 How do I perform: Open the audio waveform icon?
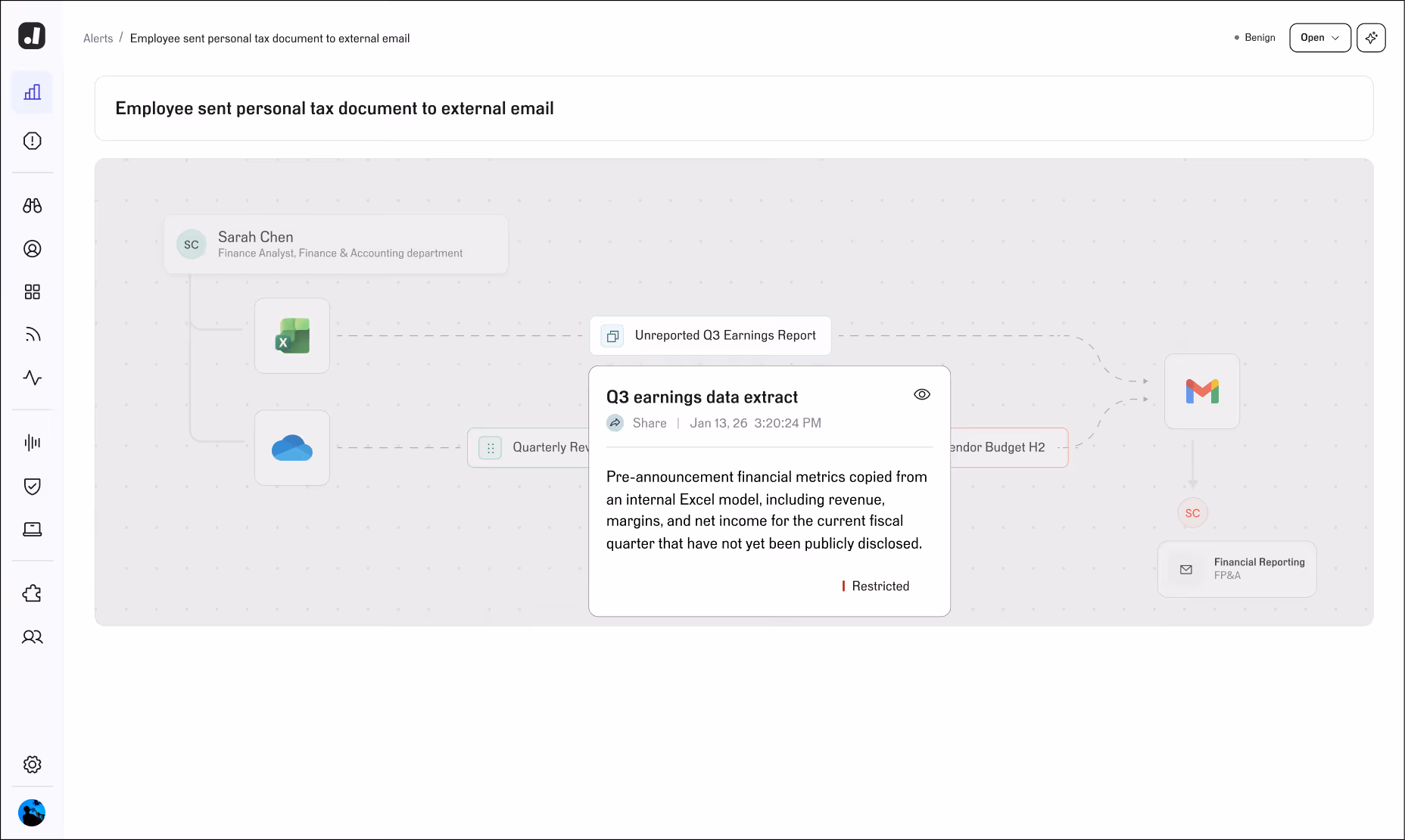click(32, 443)
